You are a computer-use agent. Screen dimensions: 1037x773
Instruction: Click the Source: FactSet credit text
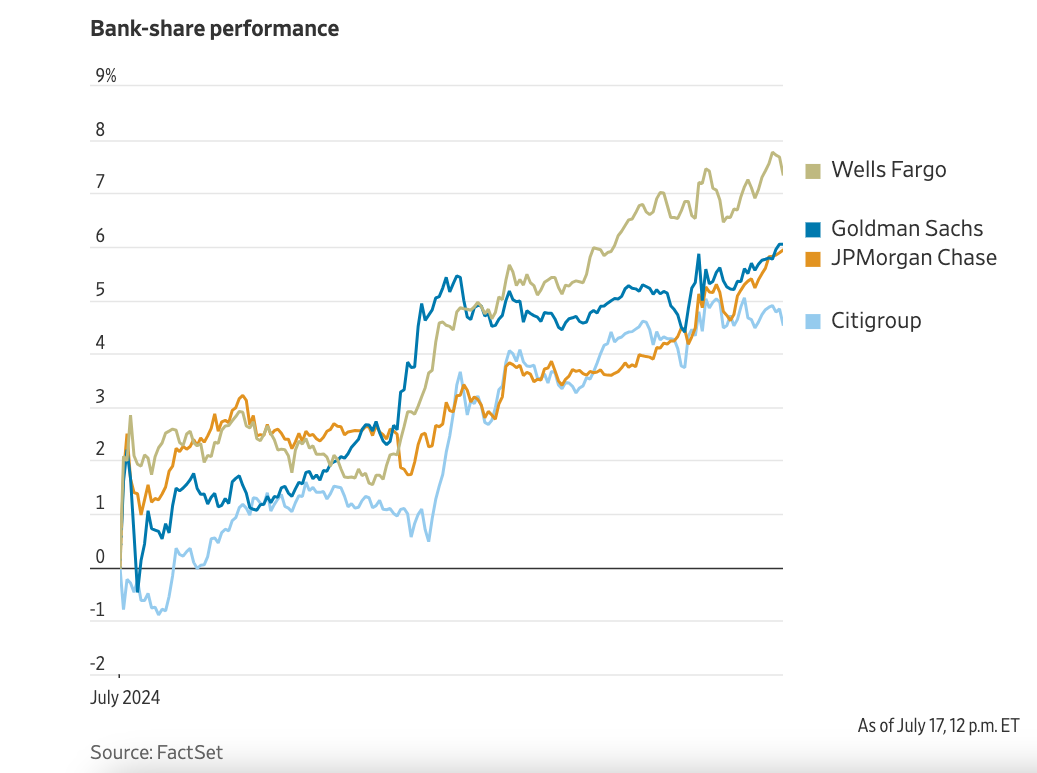coord(157,752)
